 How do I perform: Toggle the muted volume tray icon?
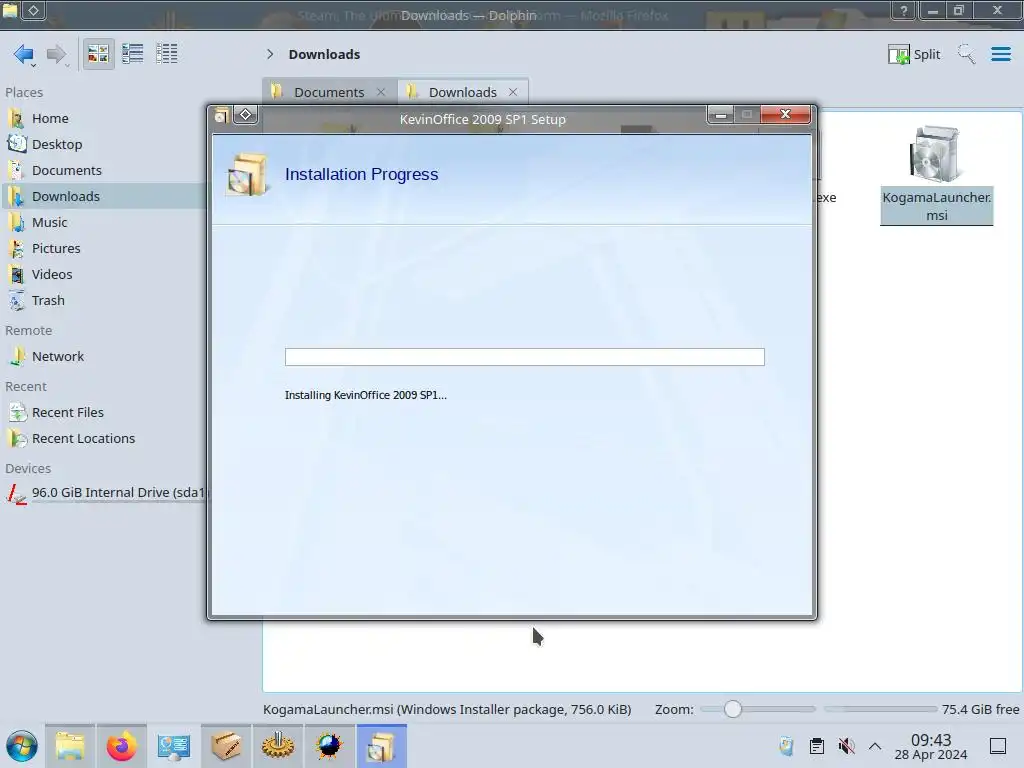point(846,746)
